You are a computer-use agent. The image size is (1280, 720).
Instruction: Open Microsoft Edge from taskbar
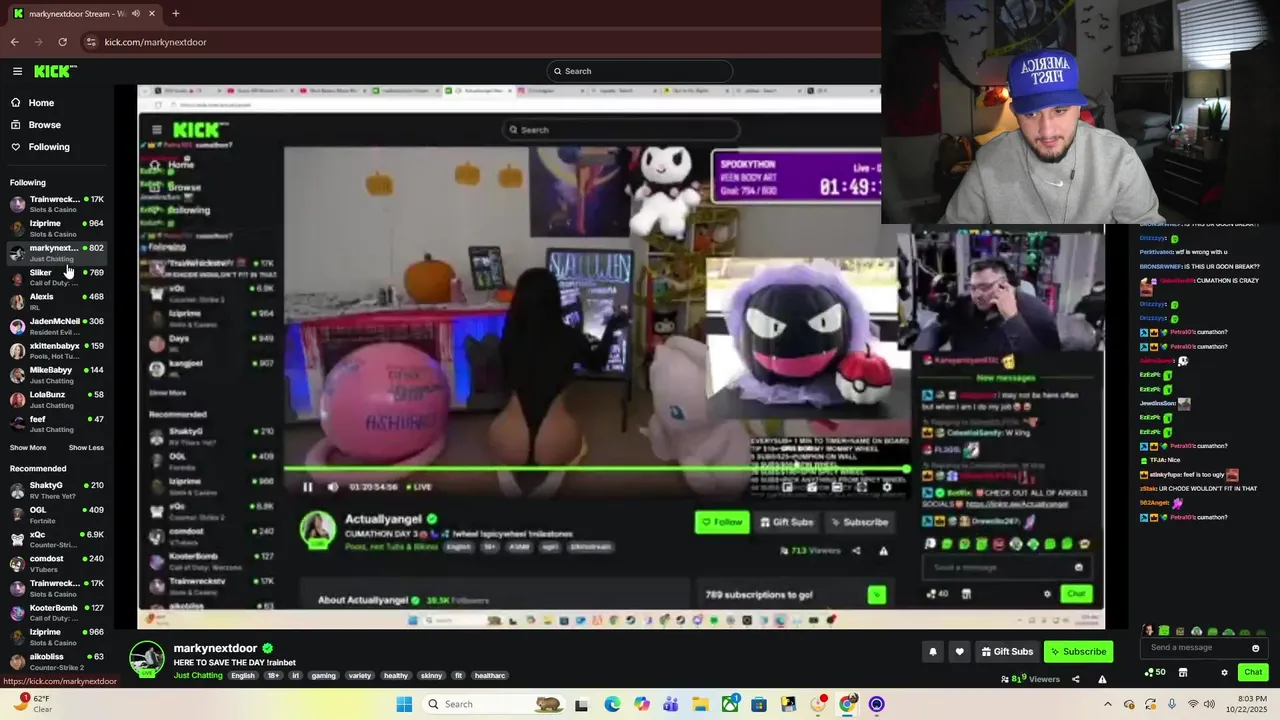tap(612, 704)
